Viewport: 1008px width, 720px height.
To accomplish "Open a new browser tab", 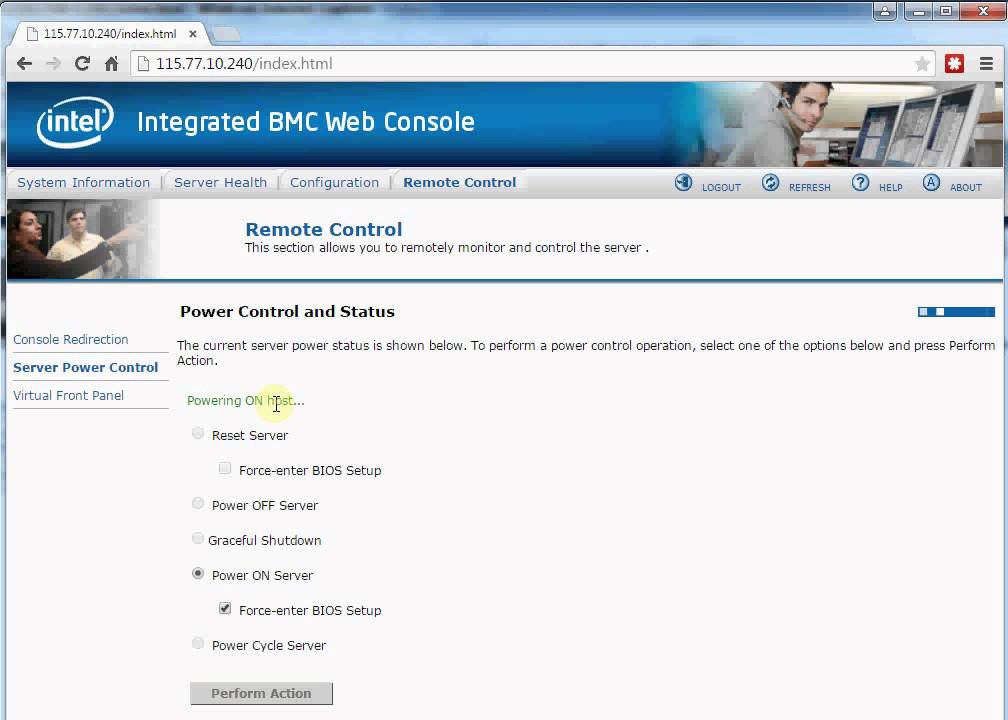I will [x=226, y=34].
